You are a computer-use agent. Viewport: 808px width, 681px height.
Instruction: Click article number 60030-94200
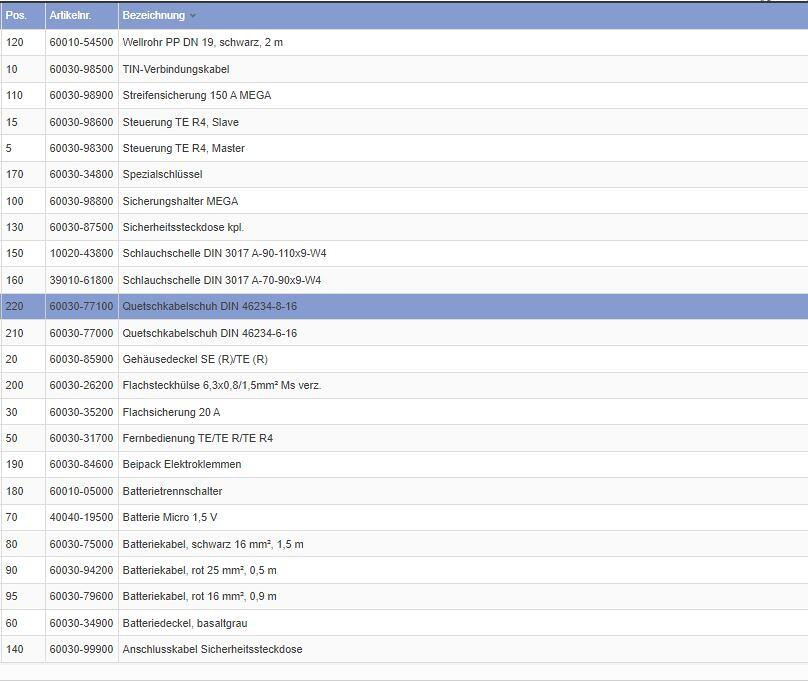point(81,570)
